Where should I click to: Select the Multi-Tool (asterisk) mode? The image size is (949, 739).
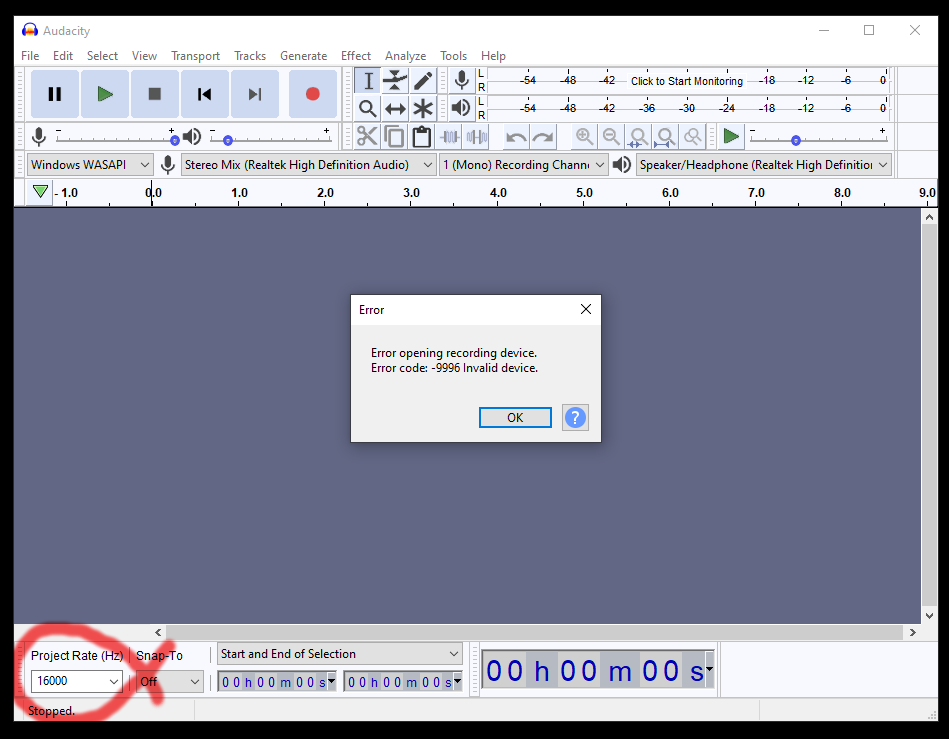[x=422, y=108]
